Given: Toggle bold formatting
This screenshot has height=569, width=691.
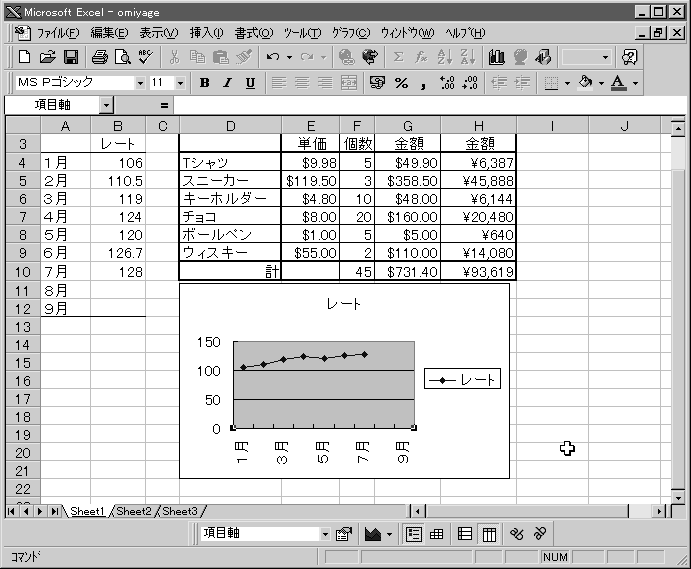Looking at the screenshot, I should tap(204, 83).
